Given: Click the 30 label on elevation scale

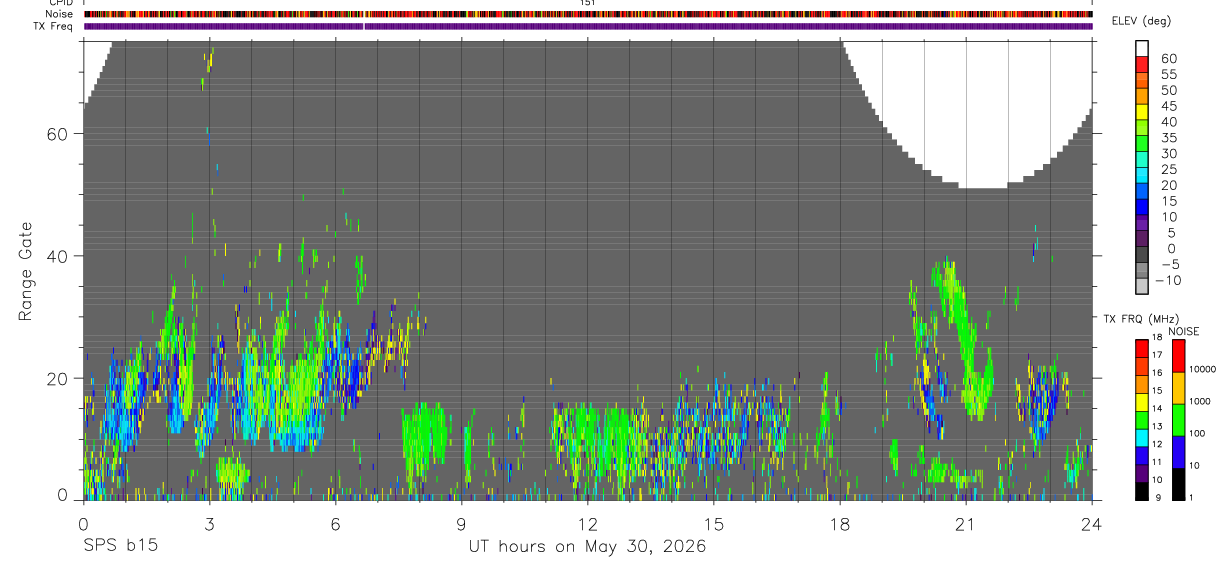Looking at the screenshot, I should click(x=1168, y=154).
